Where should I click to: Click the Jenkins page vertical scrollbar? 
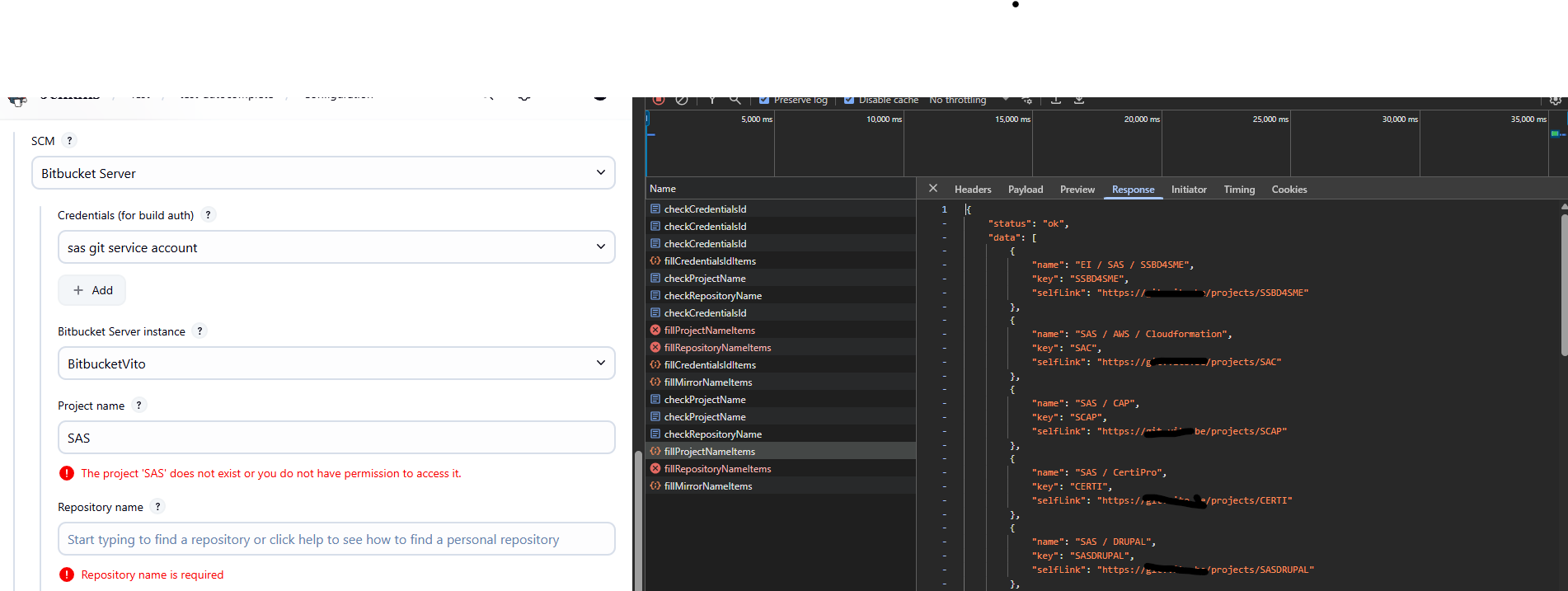tap(636, 521)
